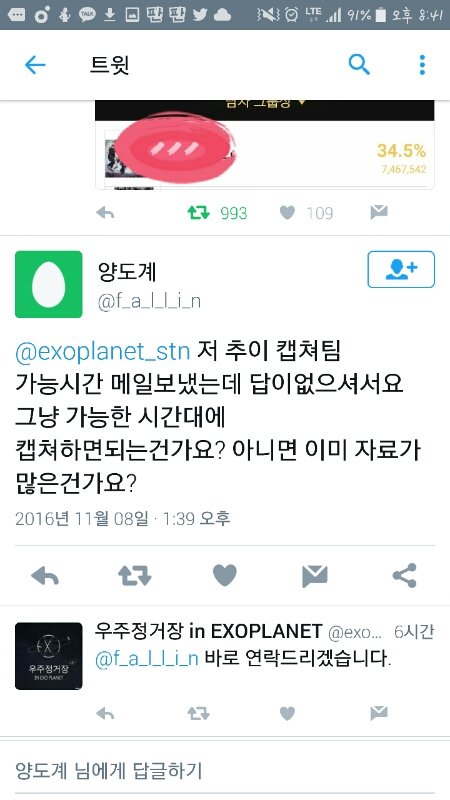This screenshot has height=800, width=450.
Task: Open the search magnifier icon
Action: click(x=359, y=65)
